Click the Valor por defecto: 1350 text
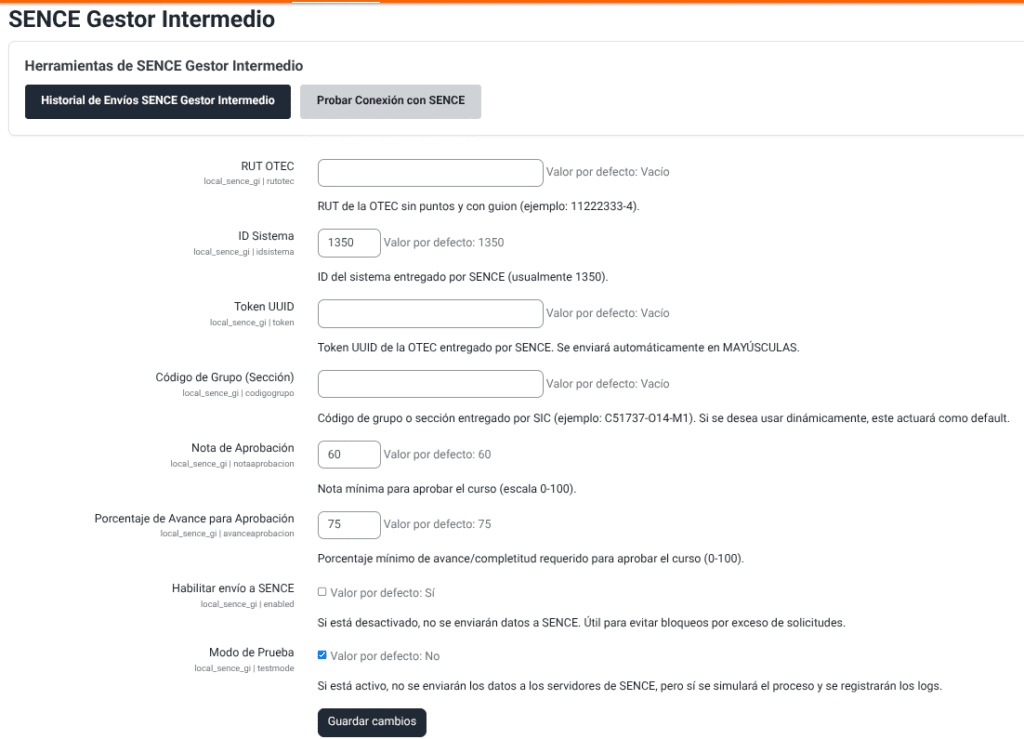Viewport: 1024px width, 739px height. tap(443, 243)
